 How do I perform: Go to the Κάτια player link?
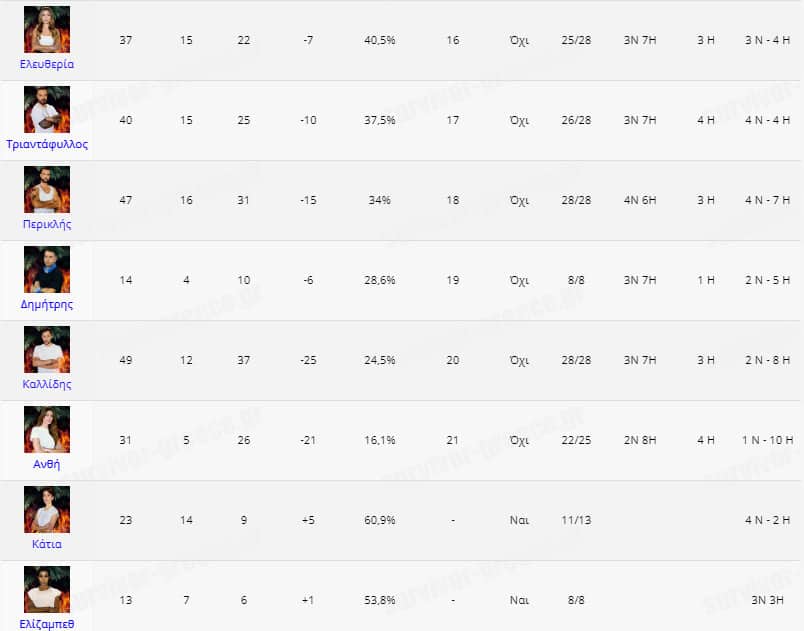[x=47, y=544]
